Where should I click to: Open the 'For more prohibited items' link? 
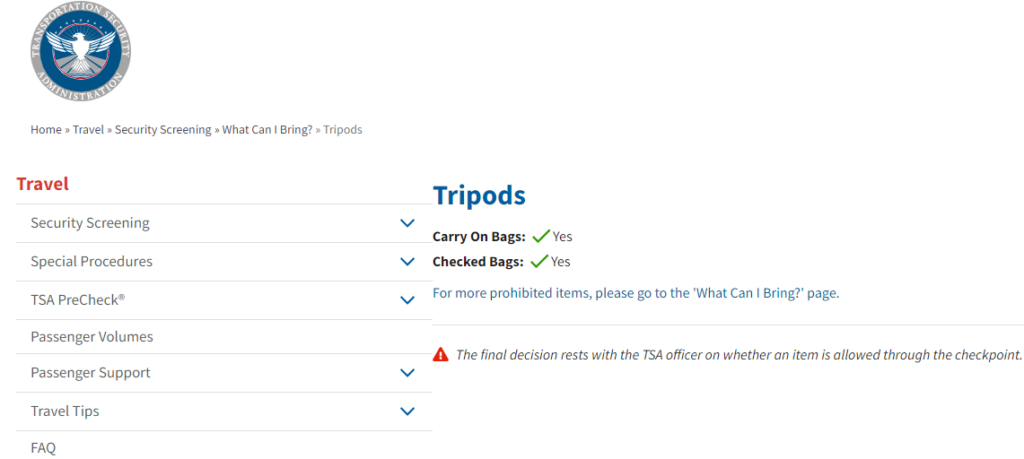pyautogui.click(x=635, y=293)
